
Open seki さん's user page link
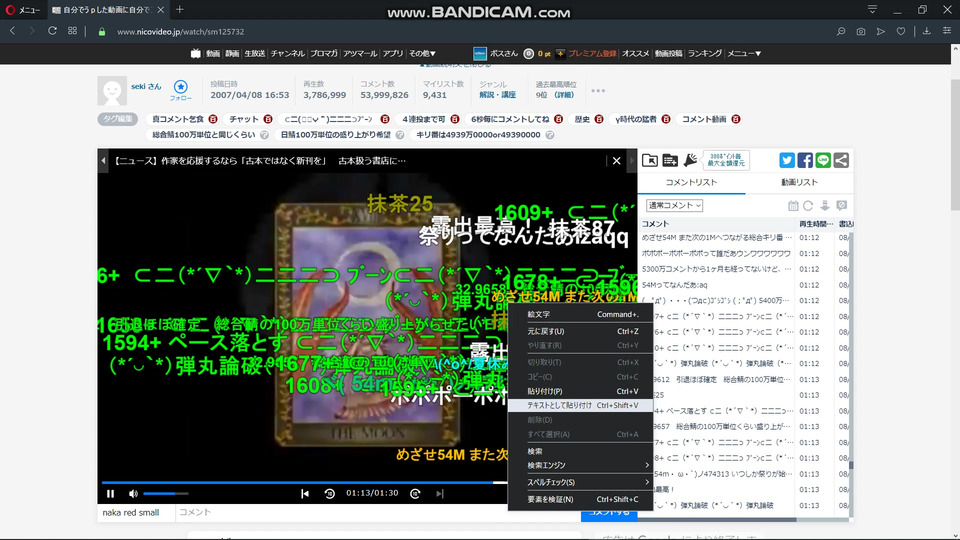click(x=146, y=86)
